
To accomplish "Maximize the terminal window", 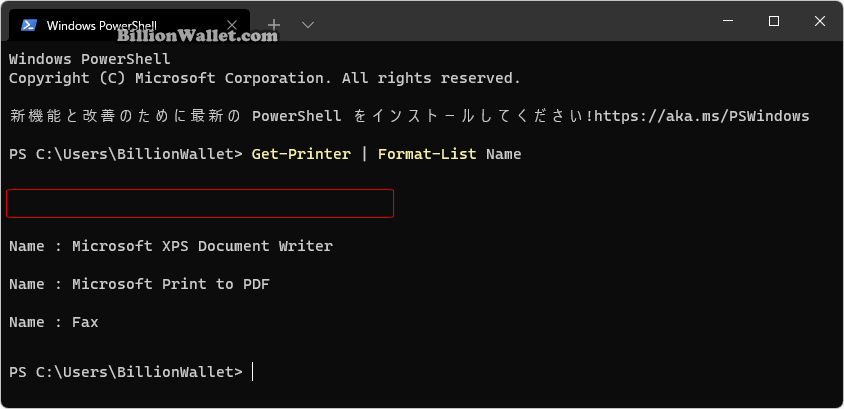I will (x=774, y=21).
